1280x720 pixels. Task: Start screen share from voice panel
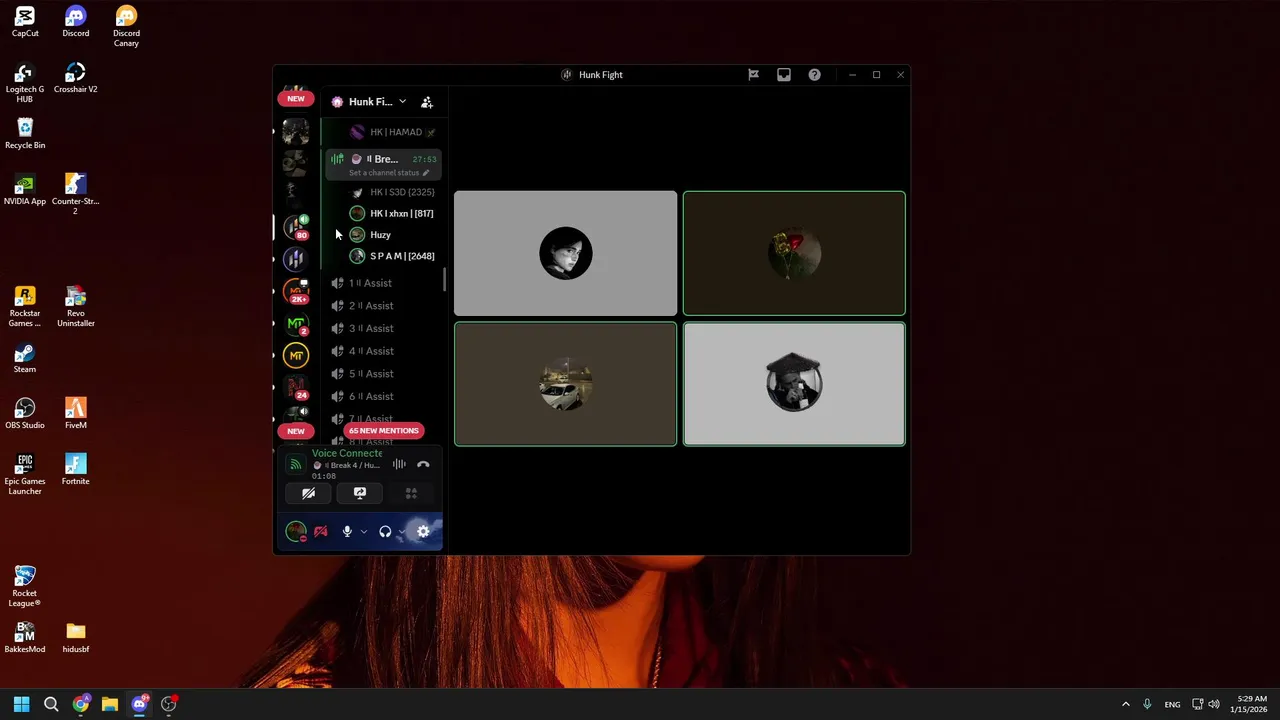click(360, 493)
